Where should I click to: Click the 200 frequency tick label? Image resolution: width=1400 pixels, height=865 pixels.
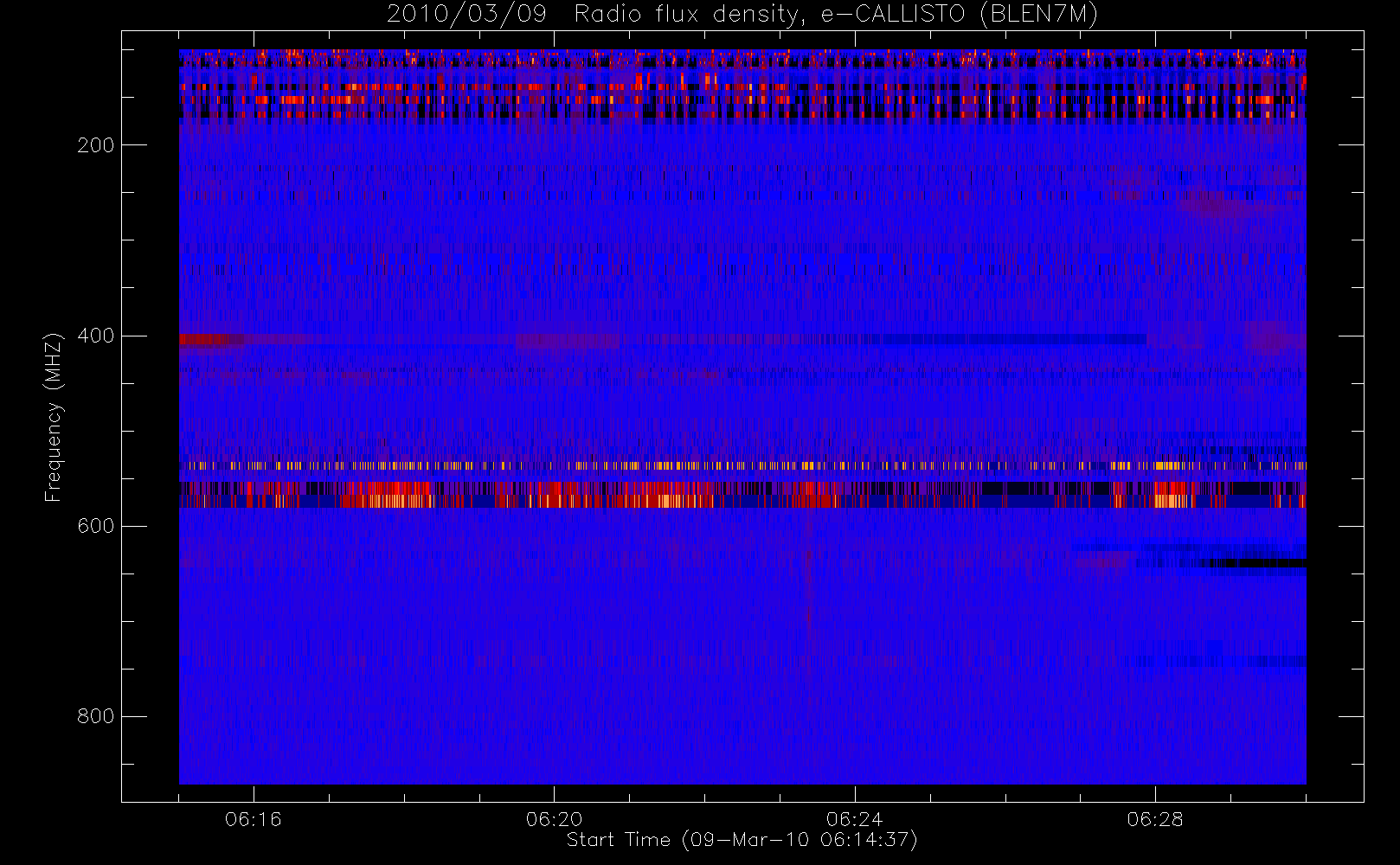96,145
